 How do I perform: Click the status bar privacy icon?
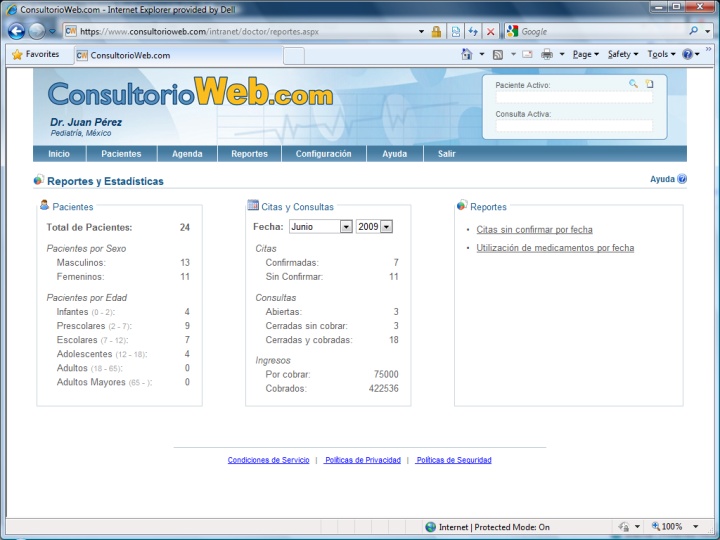(624, 527)
